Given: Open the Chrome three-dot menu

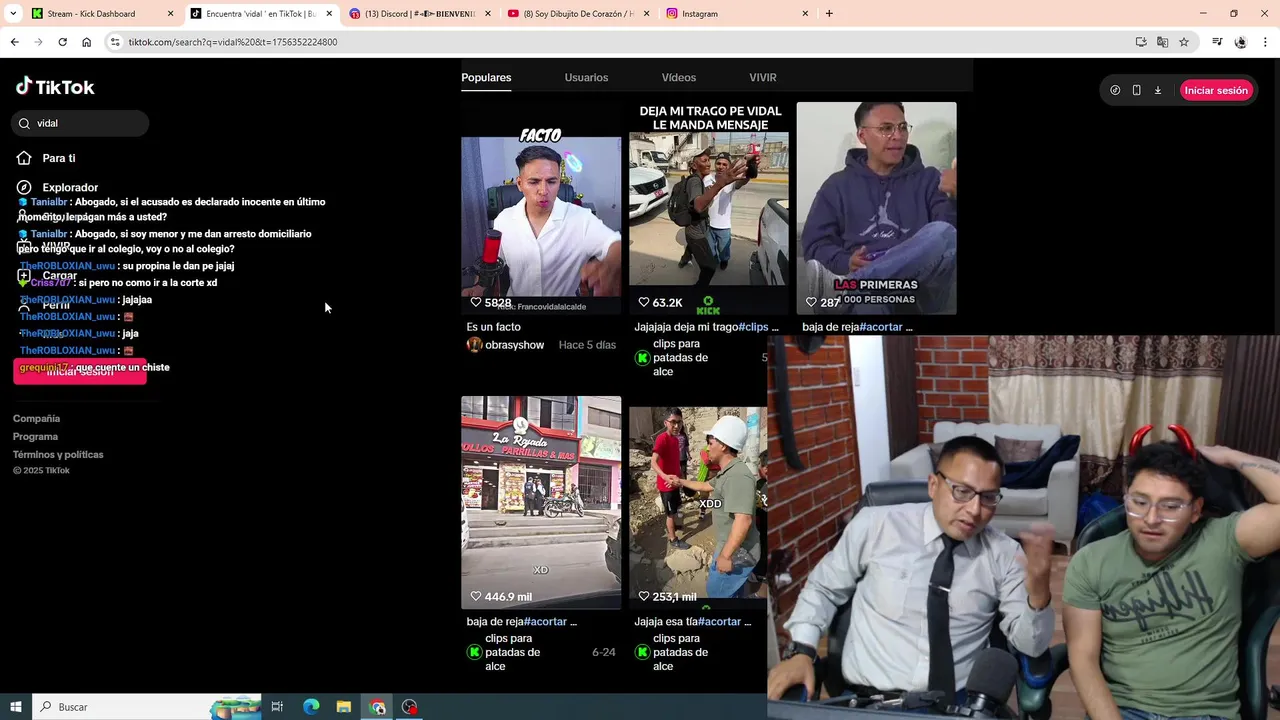Looking at the screenshot, I should (x=1265, y=42).
